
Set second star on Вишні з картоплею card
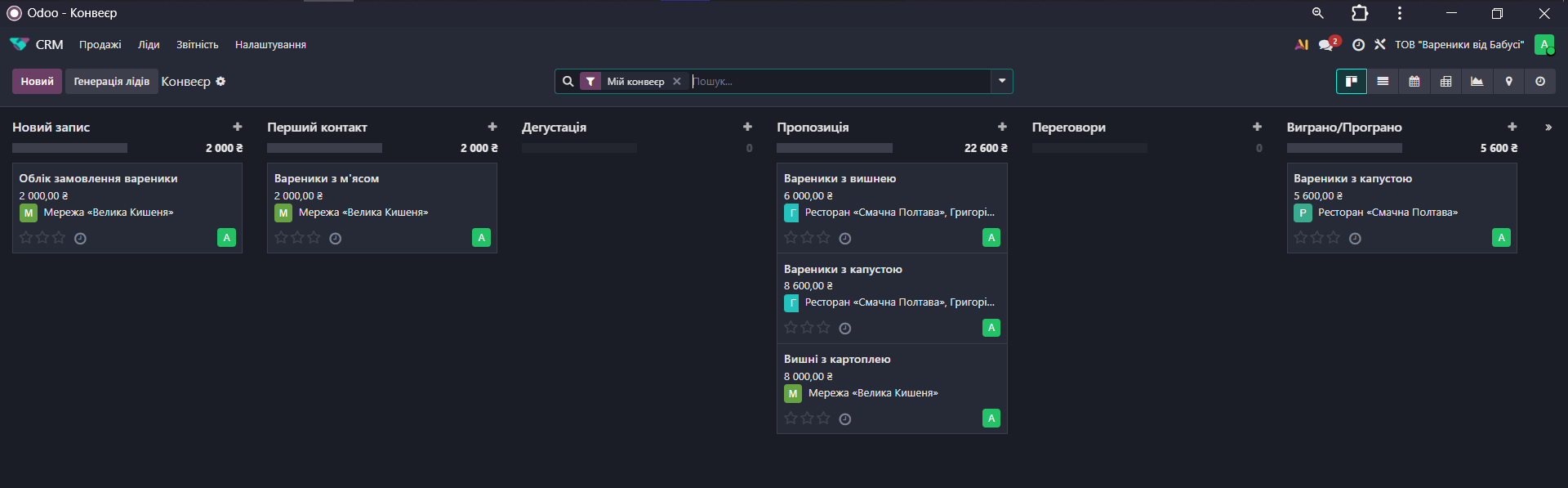pos(807,419)
